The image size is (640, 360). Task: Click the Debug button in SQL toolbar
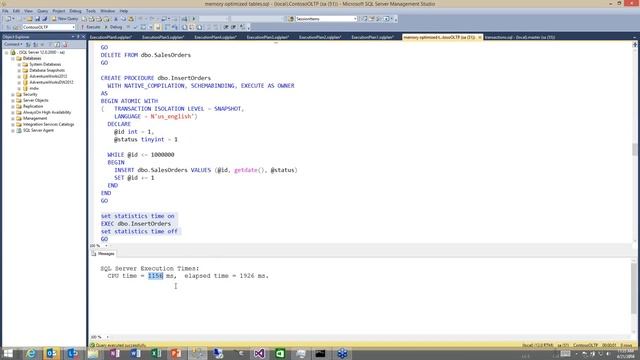(113, 27)
